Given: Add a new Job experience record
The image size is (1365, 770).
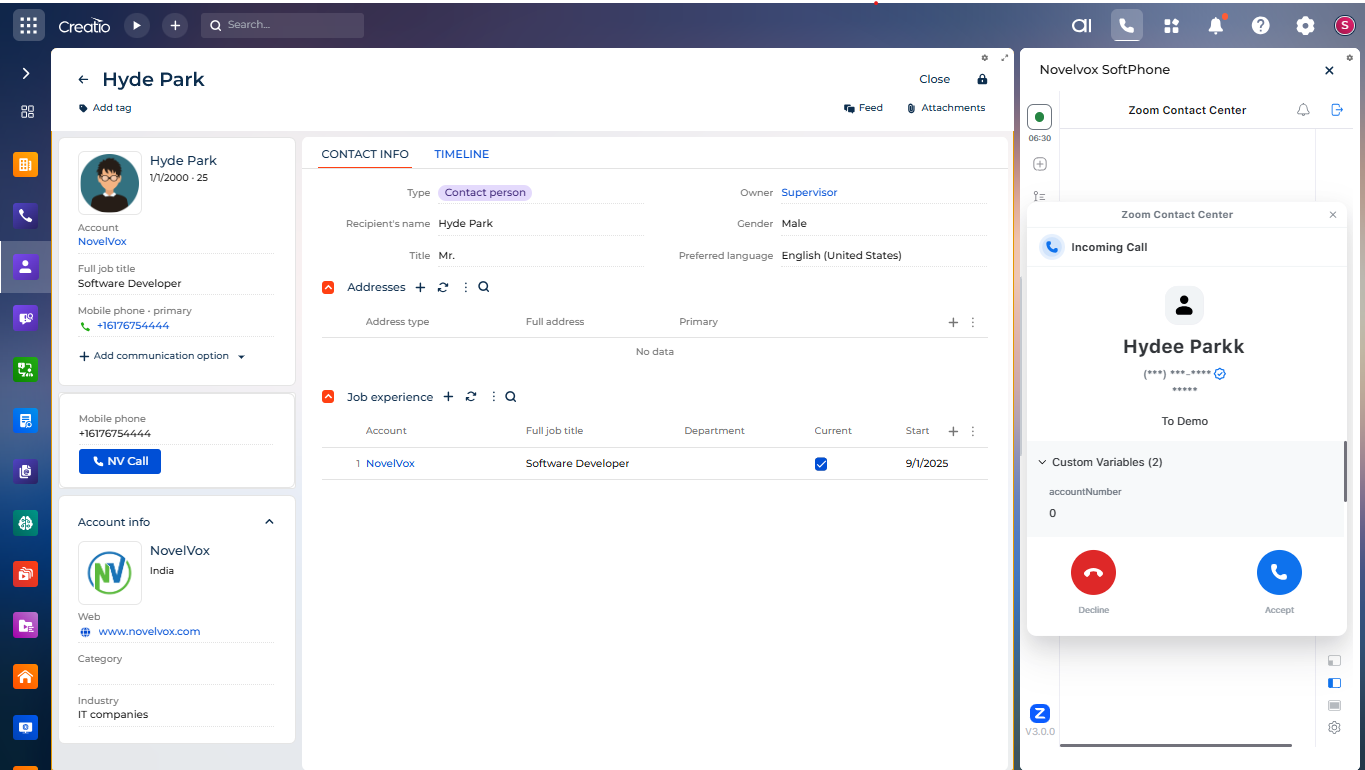Looking at the screenshot, I should point(448,397).
